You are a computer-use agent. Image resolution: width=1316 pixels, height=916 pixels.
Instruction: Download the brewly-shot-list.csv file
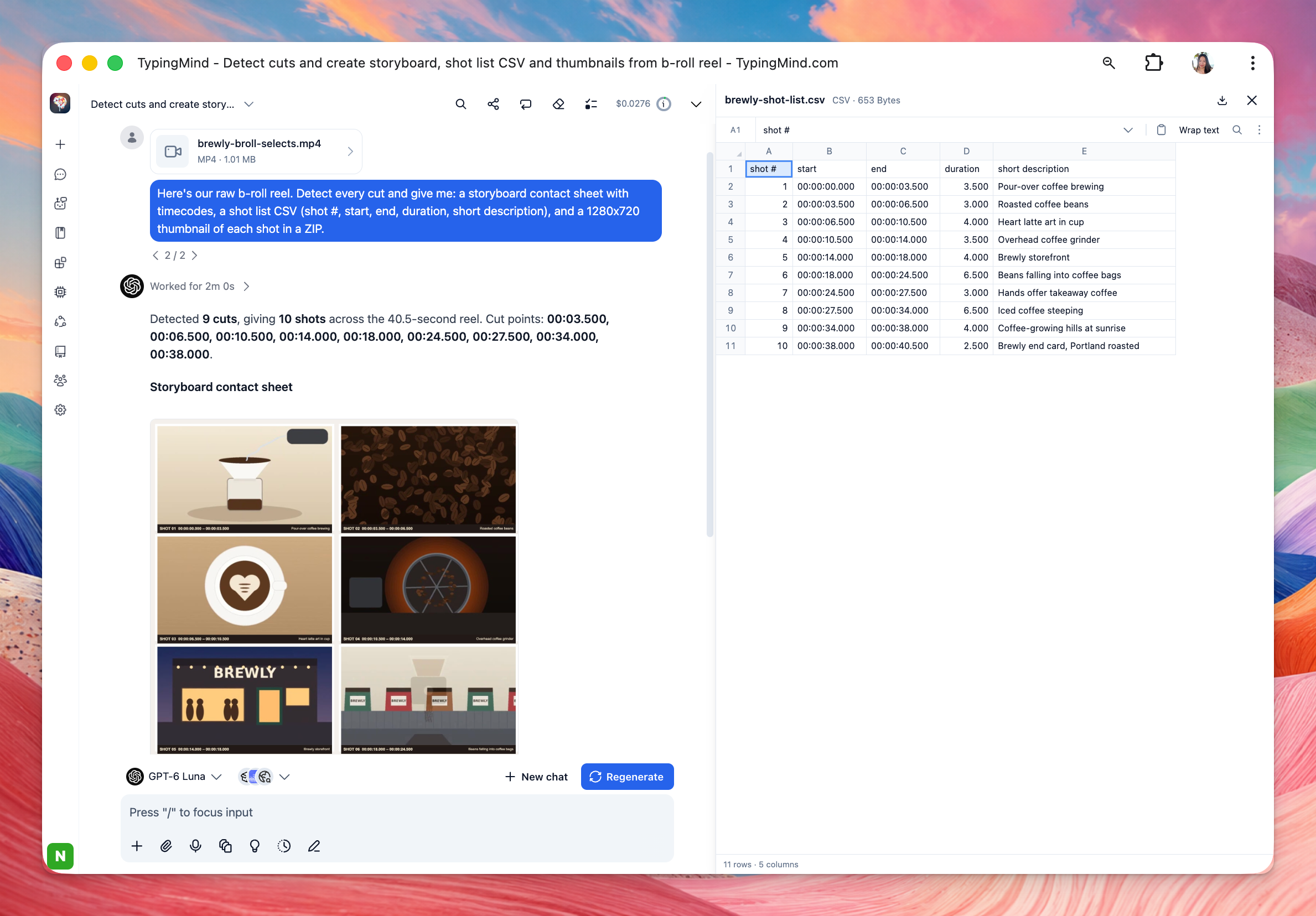coord(1222,100)
